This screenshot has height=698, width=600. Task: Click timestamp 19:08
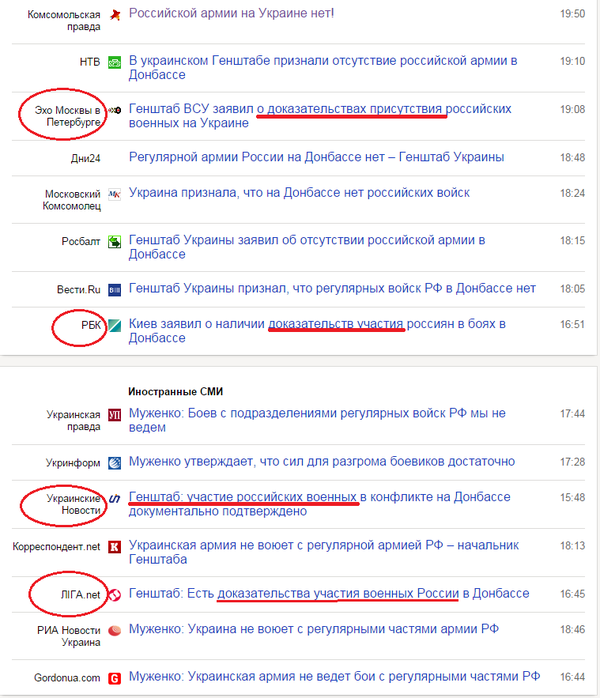(x=572, y=110)
